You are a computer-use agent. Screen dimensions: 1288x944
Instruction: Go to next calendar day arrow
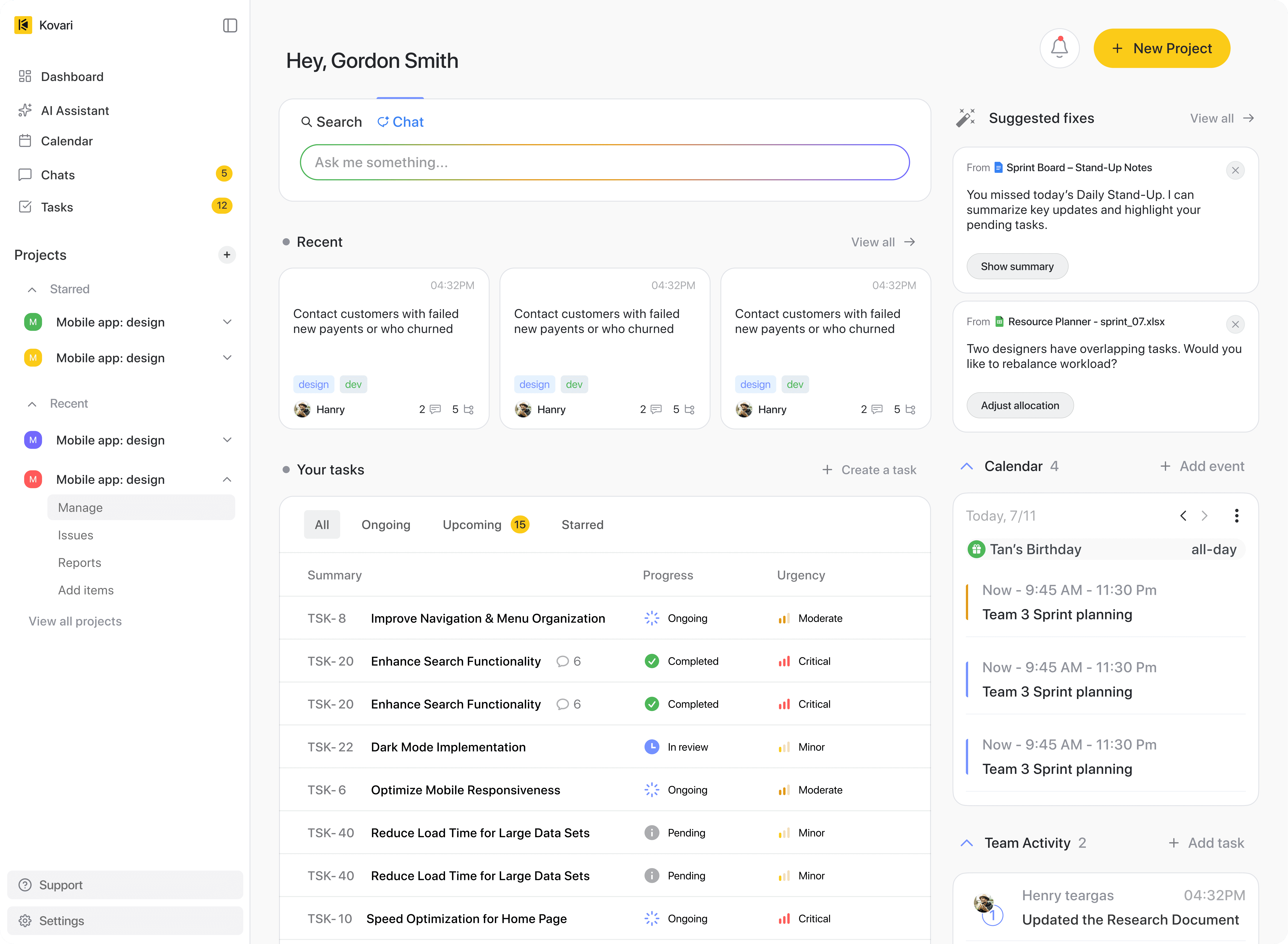click(x=1205, y=515)
